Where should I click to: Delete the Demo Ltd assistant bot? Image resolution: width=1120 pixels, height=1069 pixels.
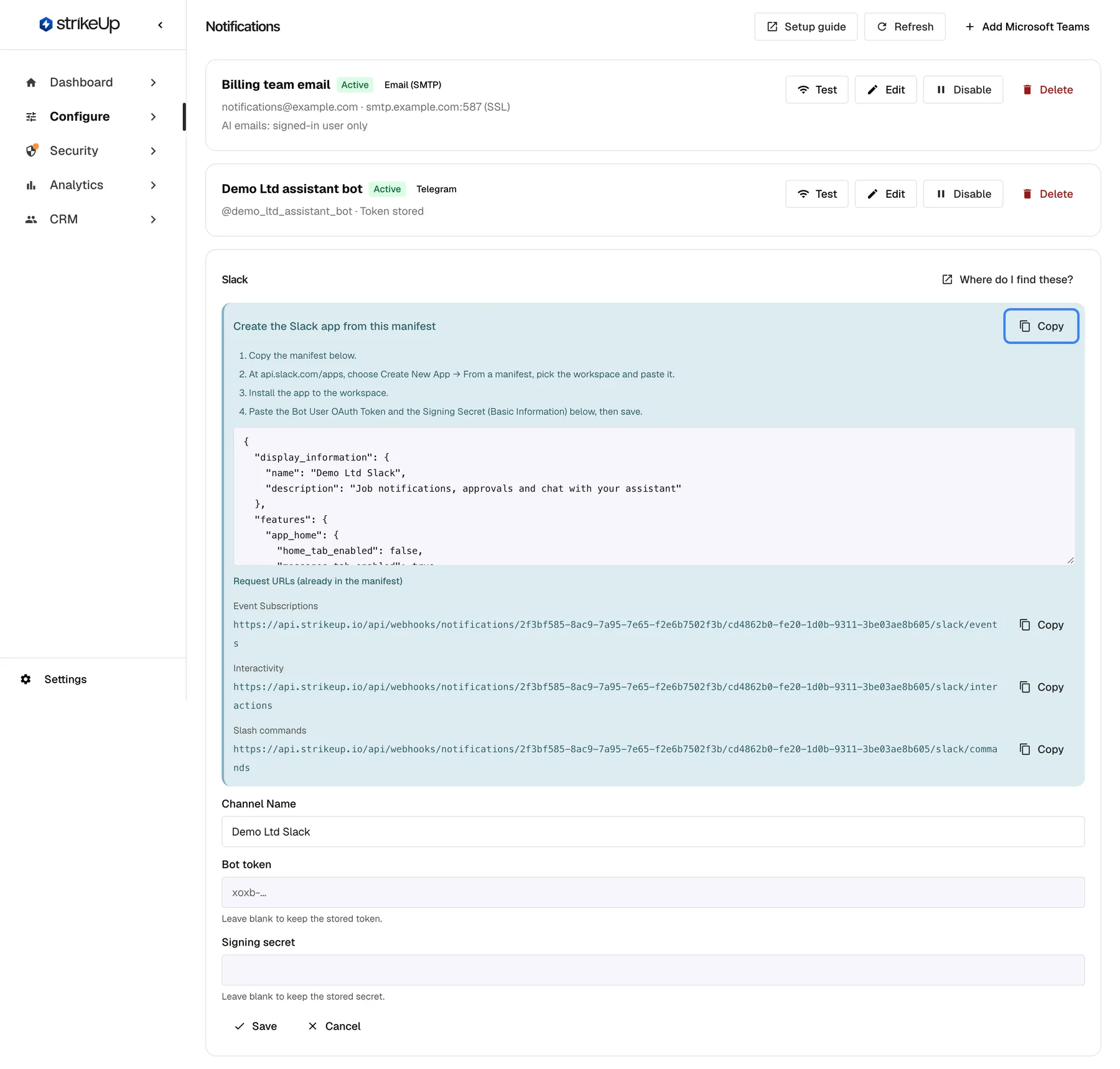[1047, 194]
